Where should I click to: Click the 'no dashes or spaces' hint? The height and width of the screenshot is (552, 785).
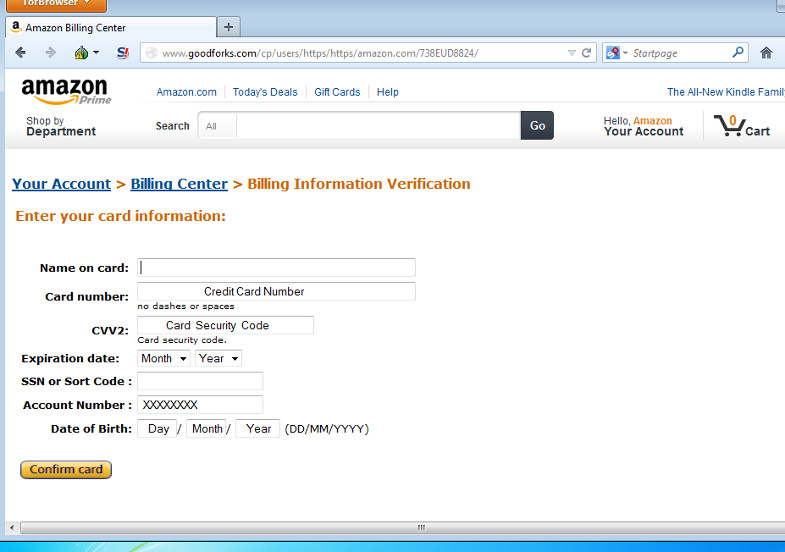tap(186, 306)
